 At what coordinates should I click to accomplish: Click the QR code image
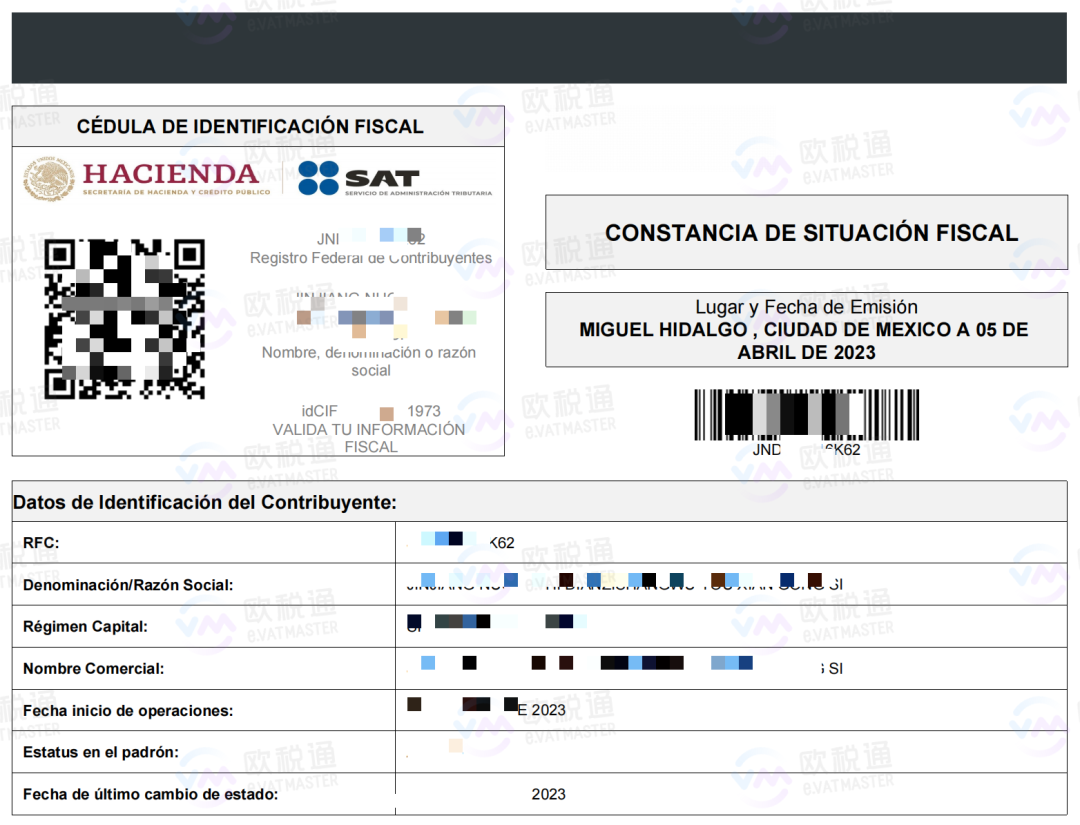click(125, 319)
